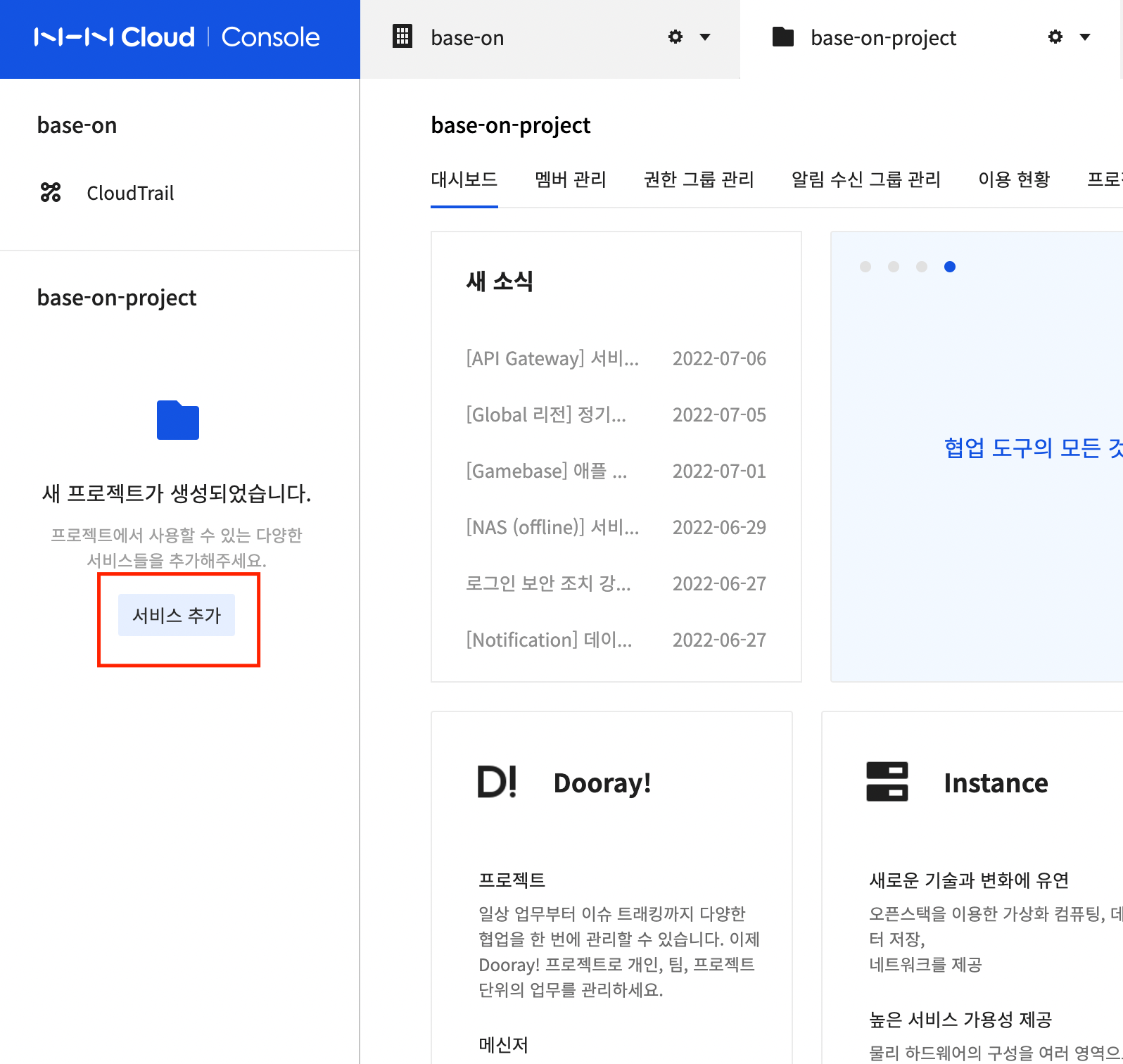Open CloudTrail from the sidebar
This screenshot has height=1064, width=1123.
(x=130, y=193)
